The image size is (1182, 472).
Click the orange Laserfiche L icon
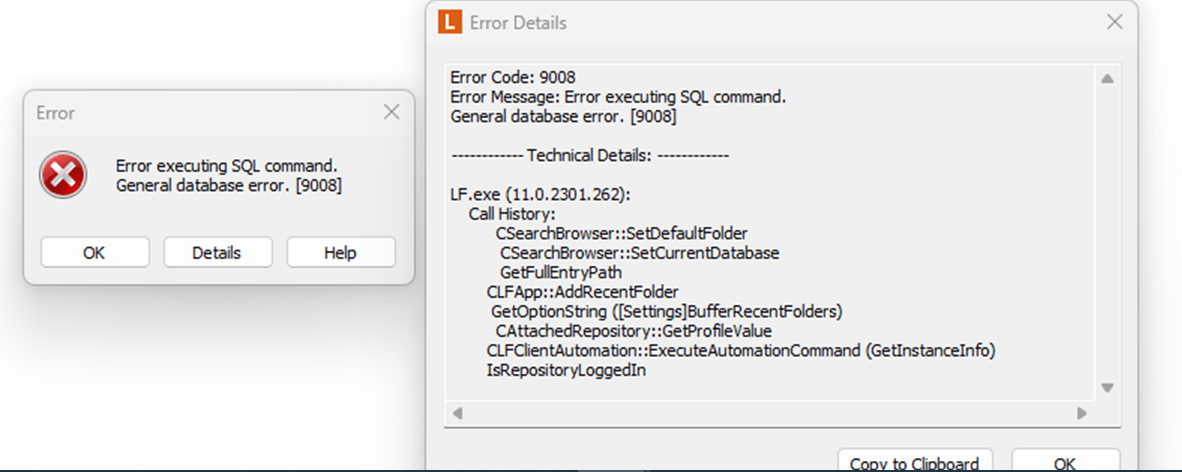449,23
